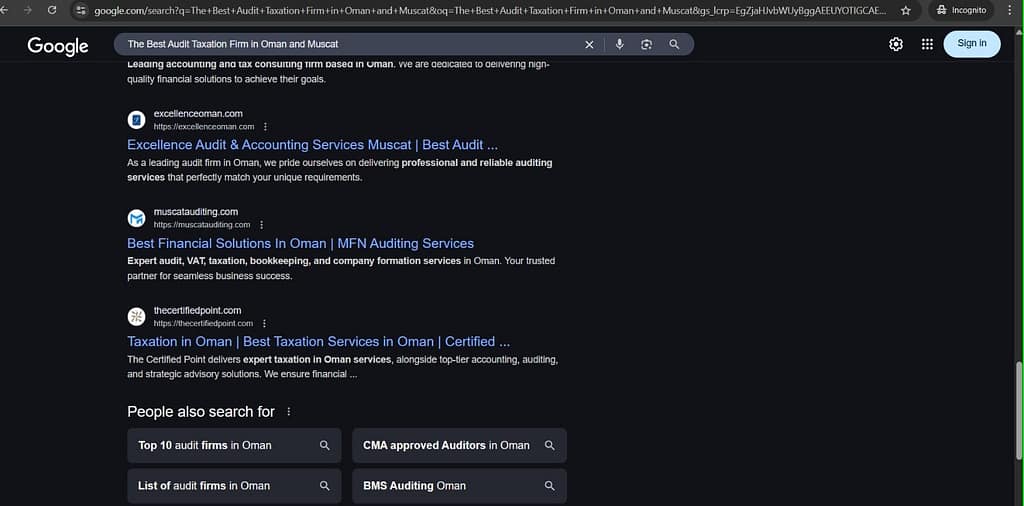
Task: Open Google apps grid
Action: [x=927, y=44]
